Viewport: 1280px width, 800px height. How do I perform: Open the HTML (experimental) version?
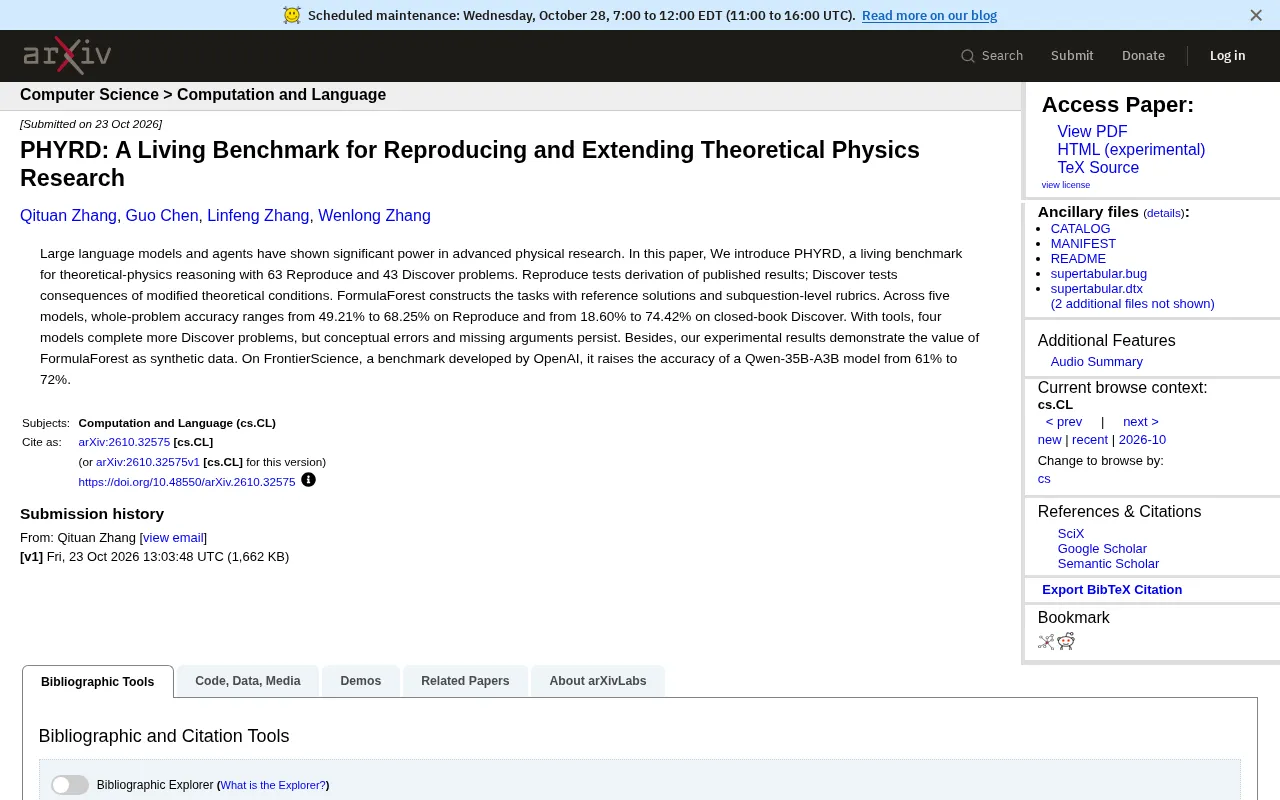click(x=1131, y=150)
